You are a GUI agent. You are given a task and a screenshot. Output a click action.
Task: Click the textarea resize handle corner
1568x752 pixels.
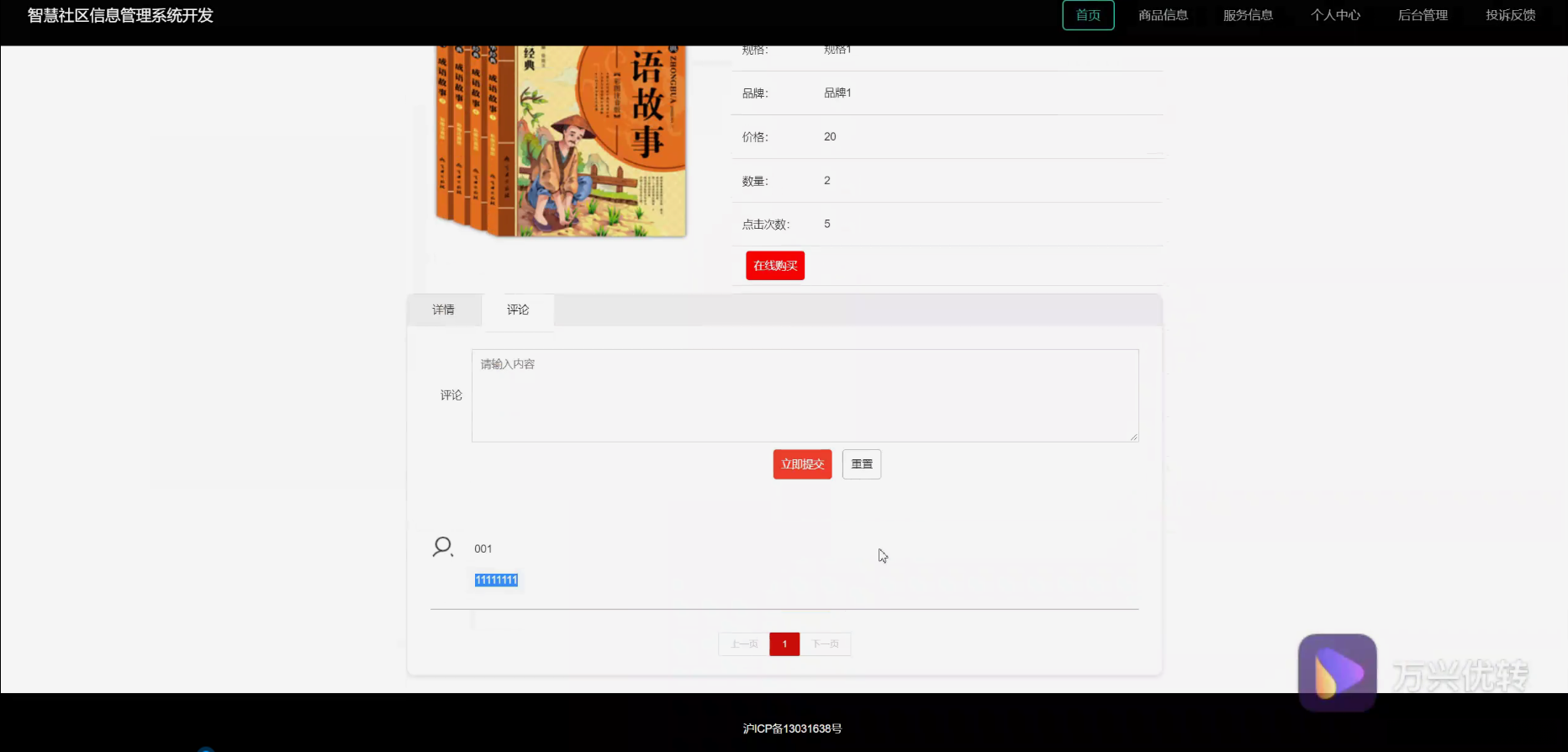click(1133, 437)
